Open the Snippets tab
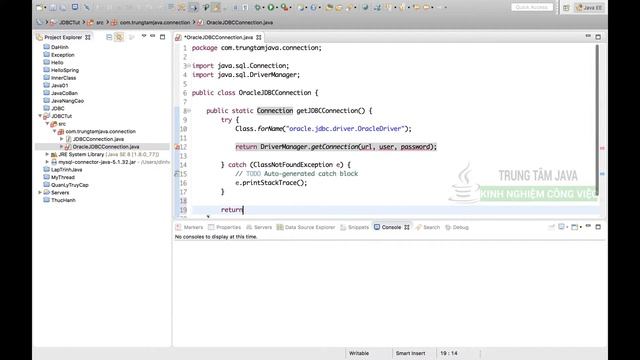This screenshot has height=360, width=640. point(354,227)
